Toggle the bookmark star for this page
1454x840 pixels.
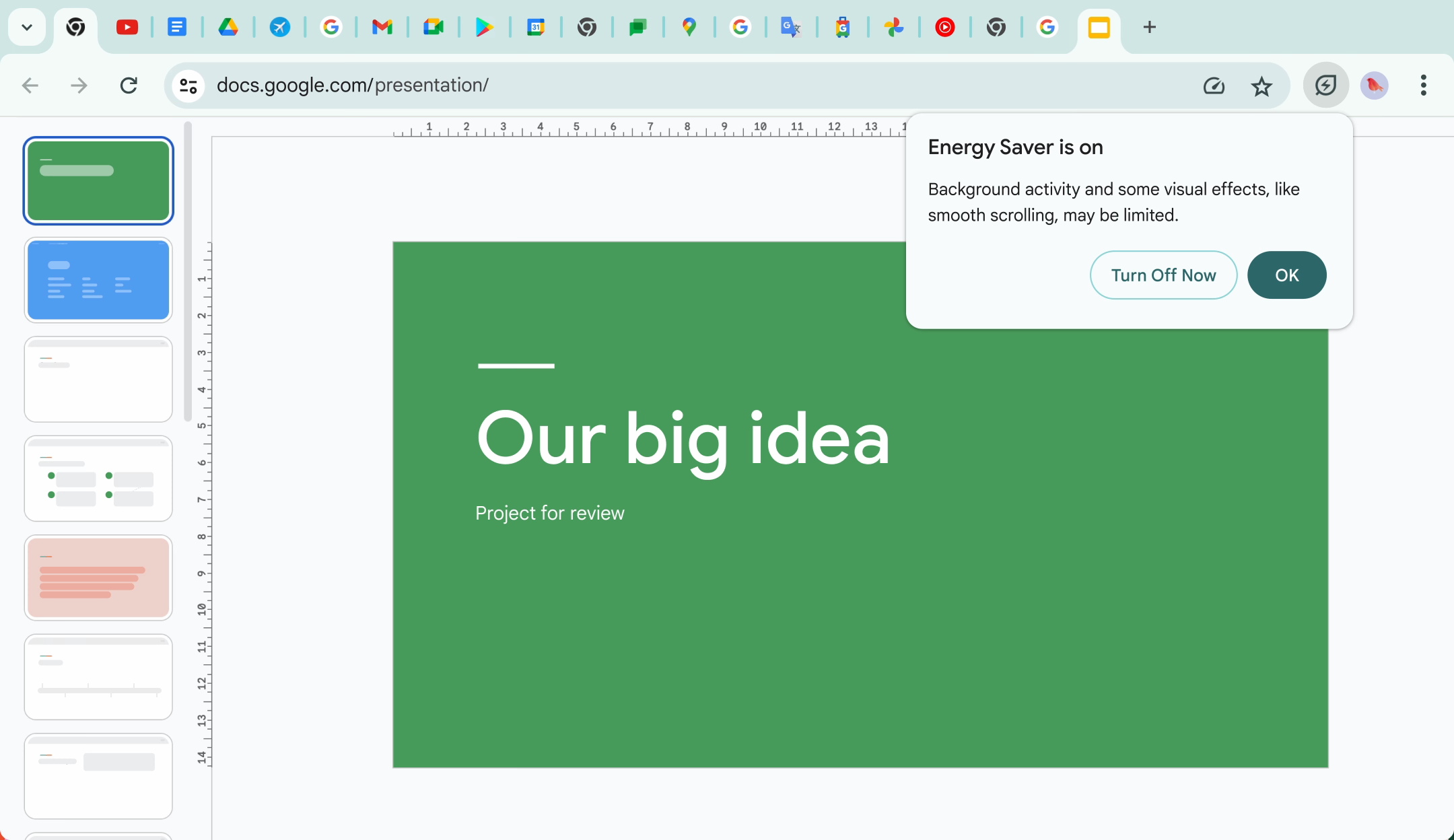(1261, 85)
